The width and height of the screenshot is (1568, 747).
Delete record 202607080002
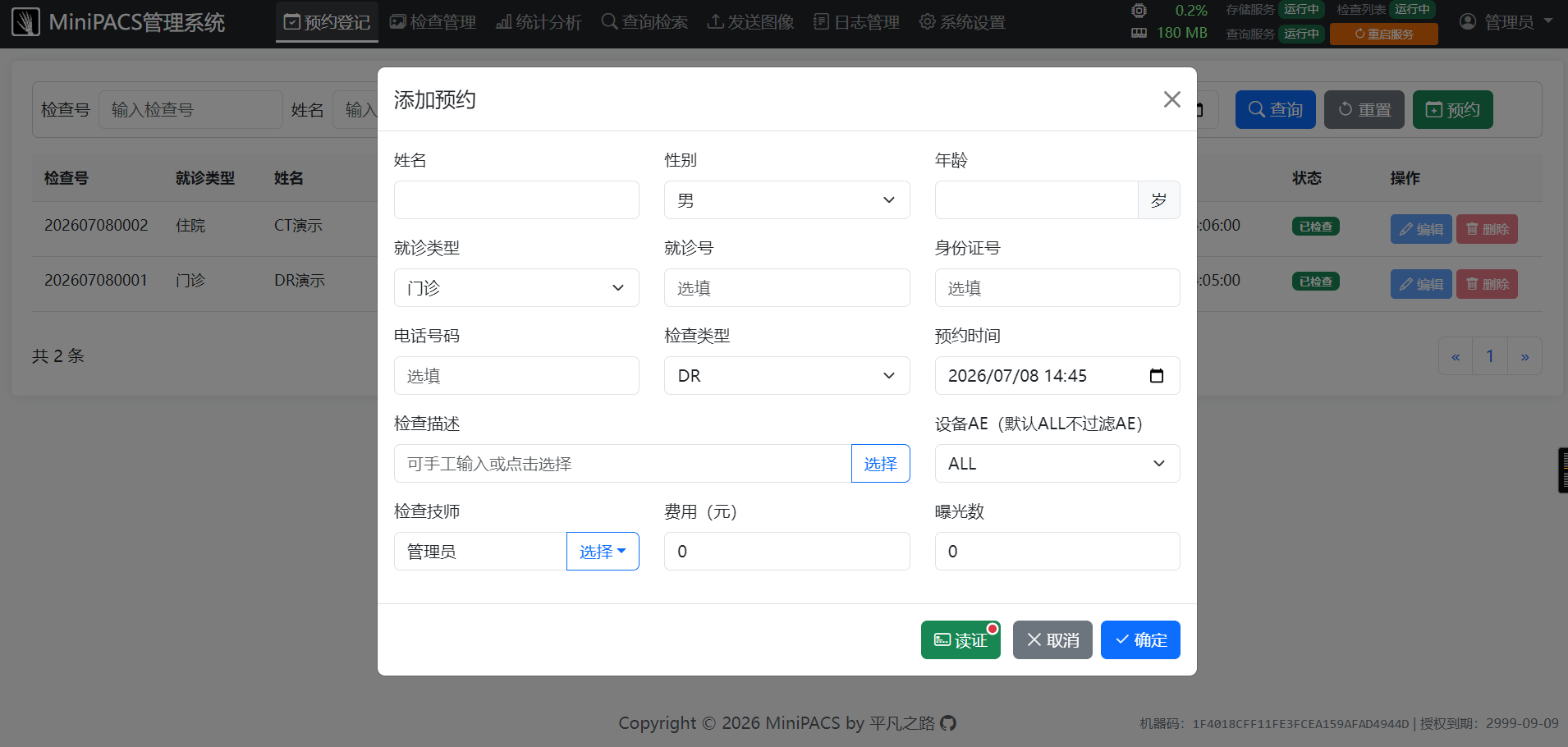coord(1487,229)
